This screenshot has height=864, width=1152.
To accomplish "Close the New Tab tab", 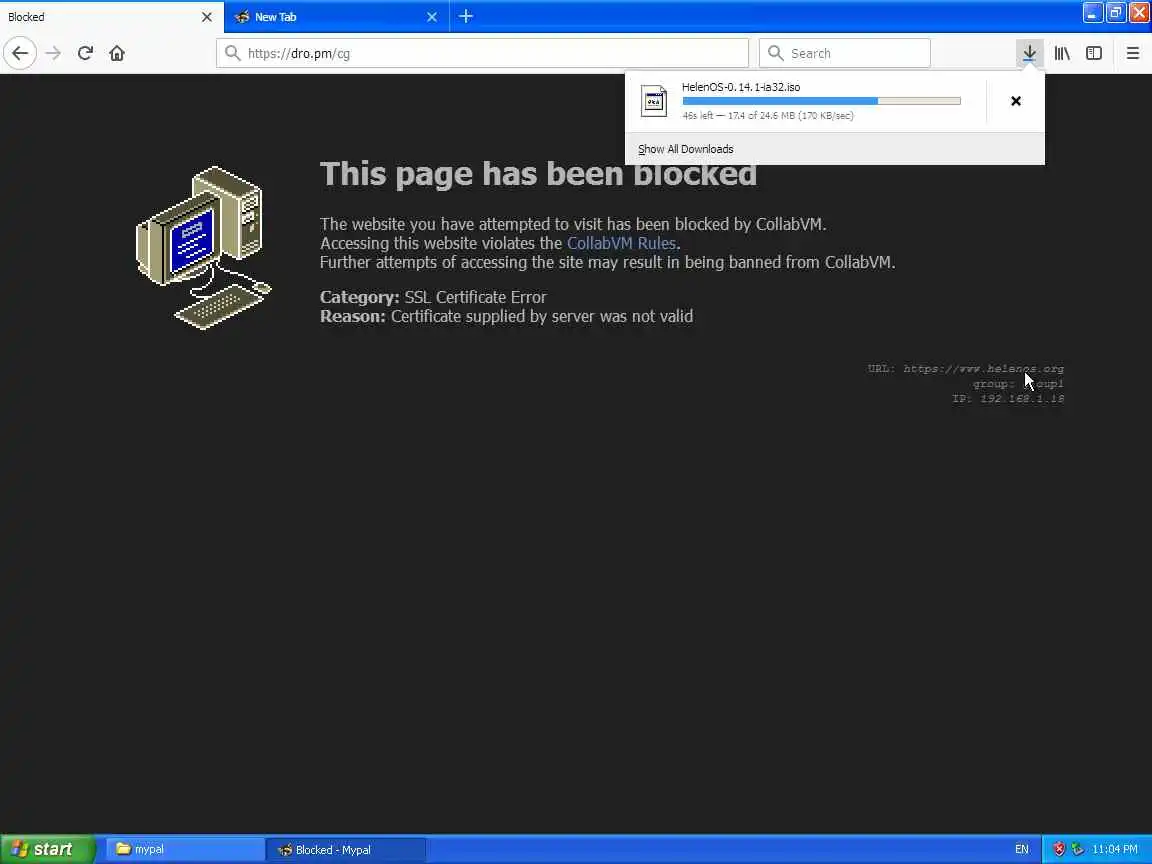I will [x=432, y=16].
